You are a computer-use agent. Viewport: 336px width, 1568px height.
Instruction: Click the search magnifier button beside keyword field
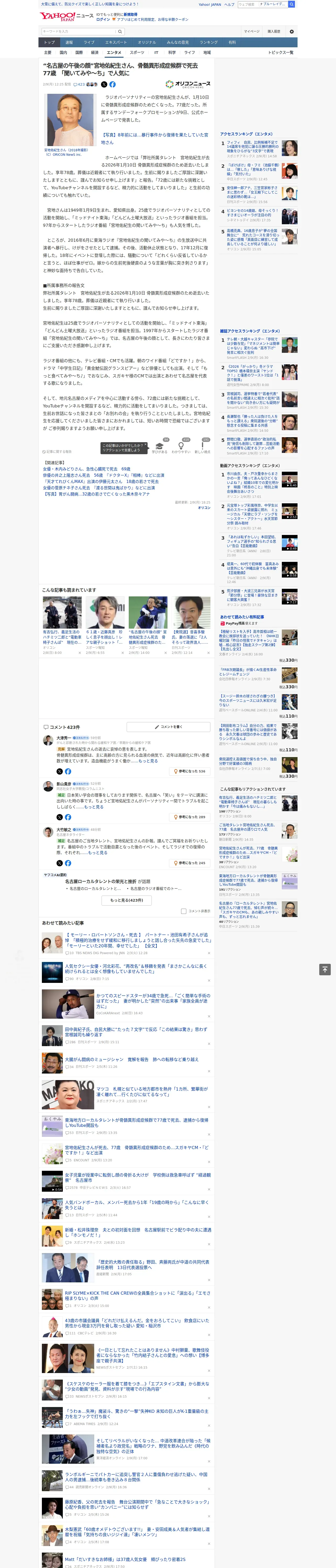point(120,31)
